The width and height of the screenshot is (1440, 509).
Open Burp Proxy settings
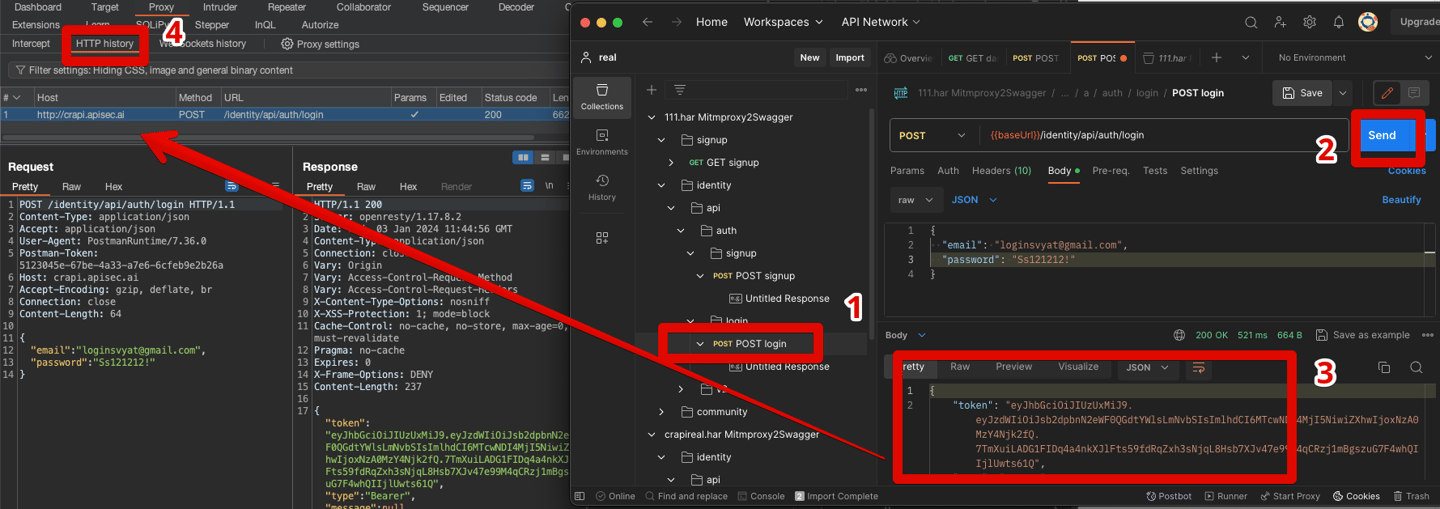(320, 44)
